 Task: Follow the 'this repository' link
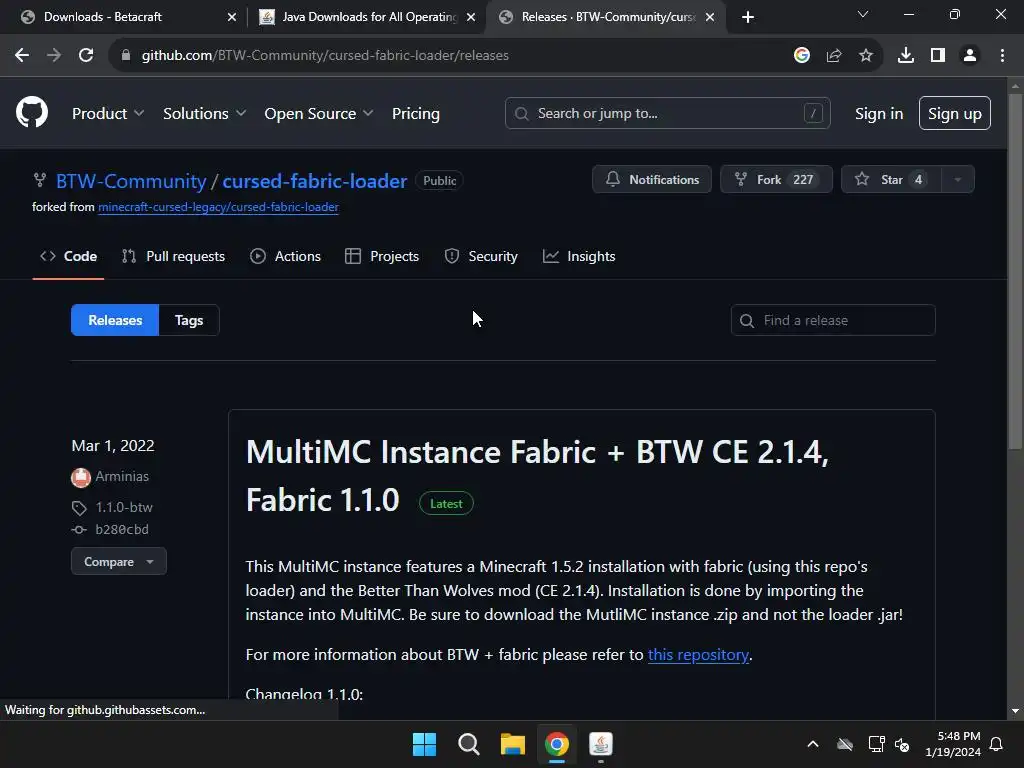(698, 654)
